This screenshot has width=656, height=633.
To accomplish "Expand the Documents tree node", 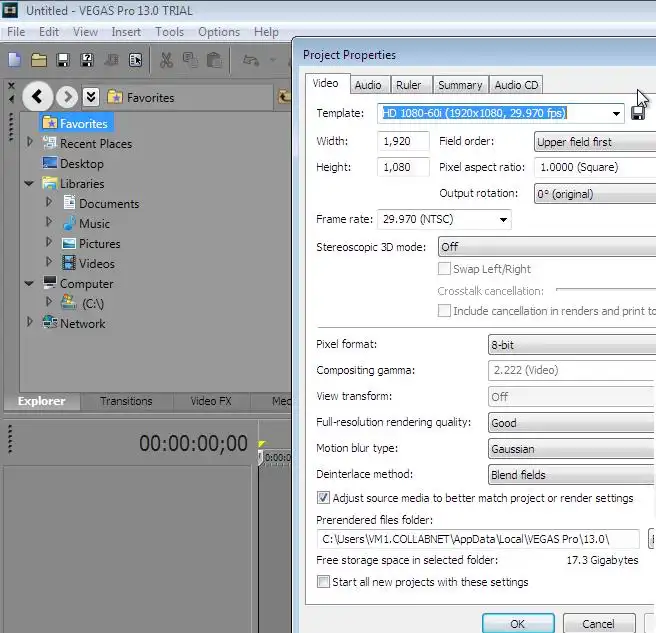I will (49, 201).
